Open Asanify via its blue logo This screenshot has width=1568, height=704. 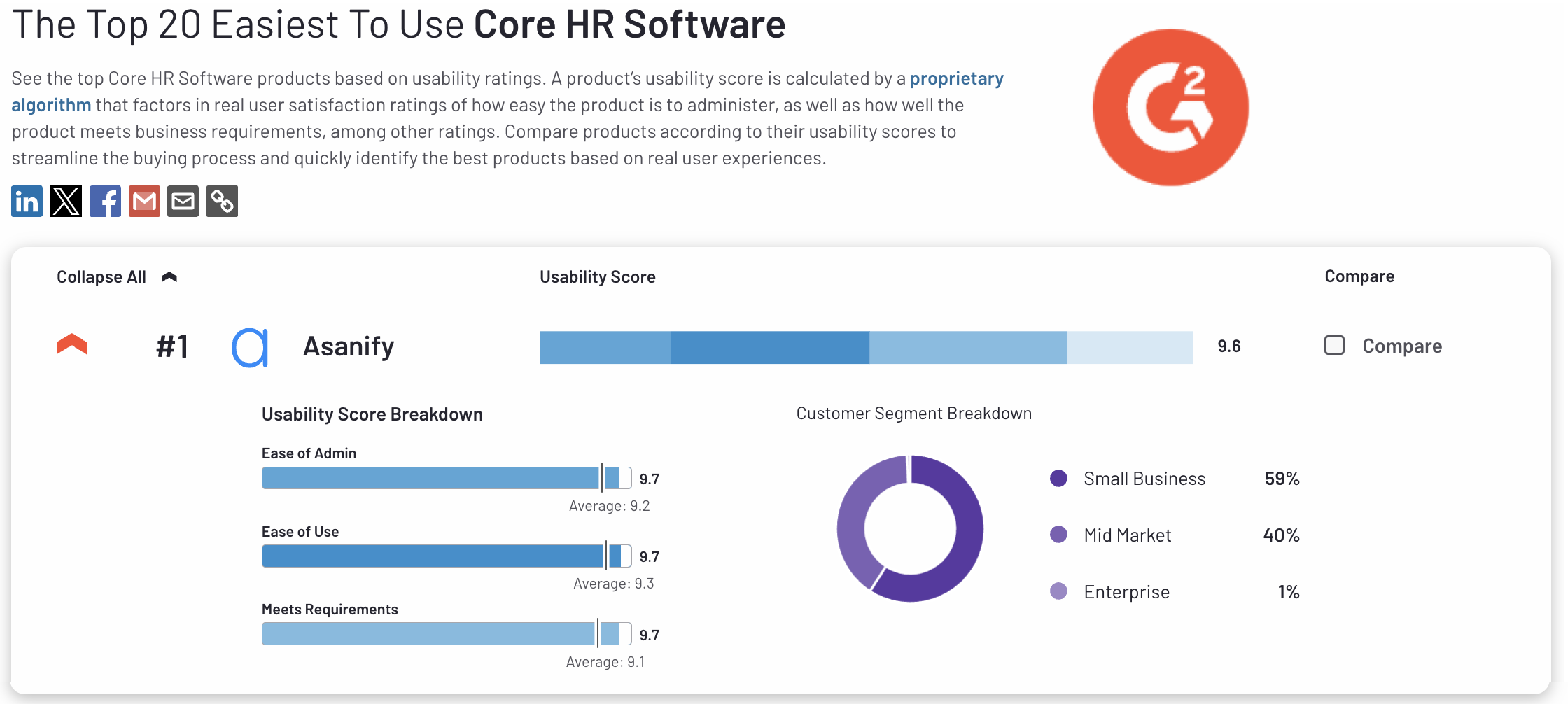tap(251, 345)
